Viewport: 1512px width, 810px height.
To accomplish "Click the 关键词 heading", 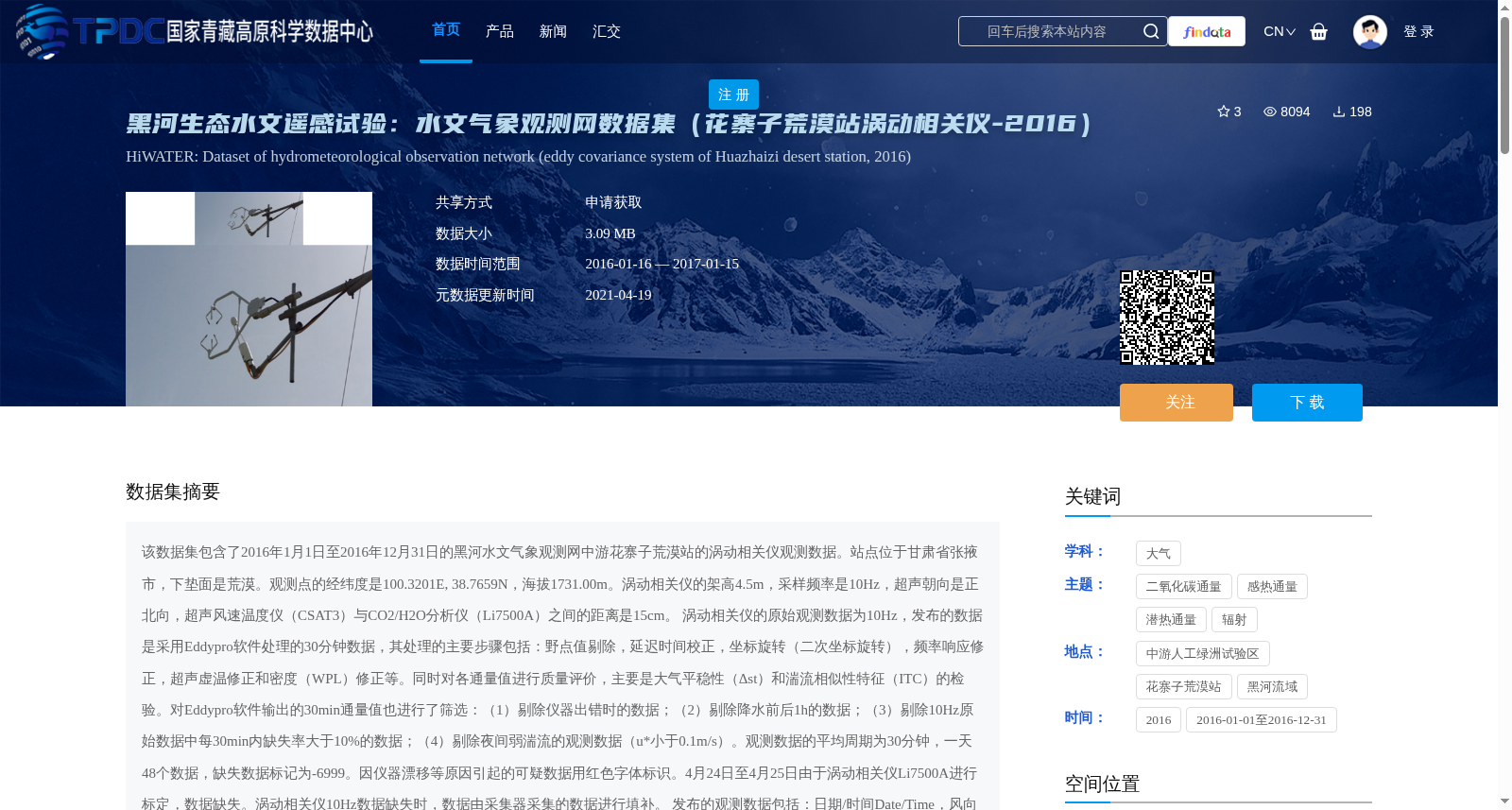I will click(1092, 496).
